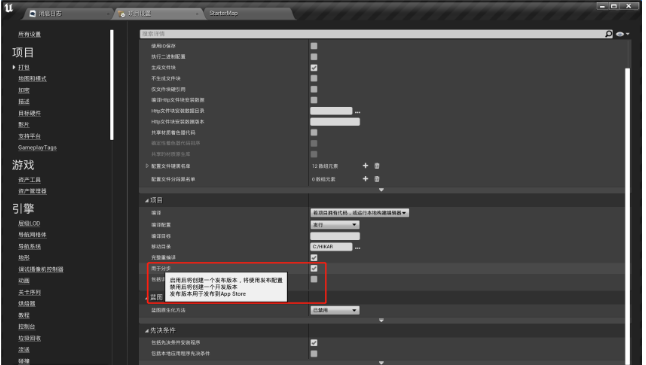Show advanced options under 蓝图 section
Viewport: 646px width, 365px height.
(381, 320)
